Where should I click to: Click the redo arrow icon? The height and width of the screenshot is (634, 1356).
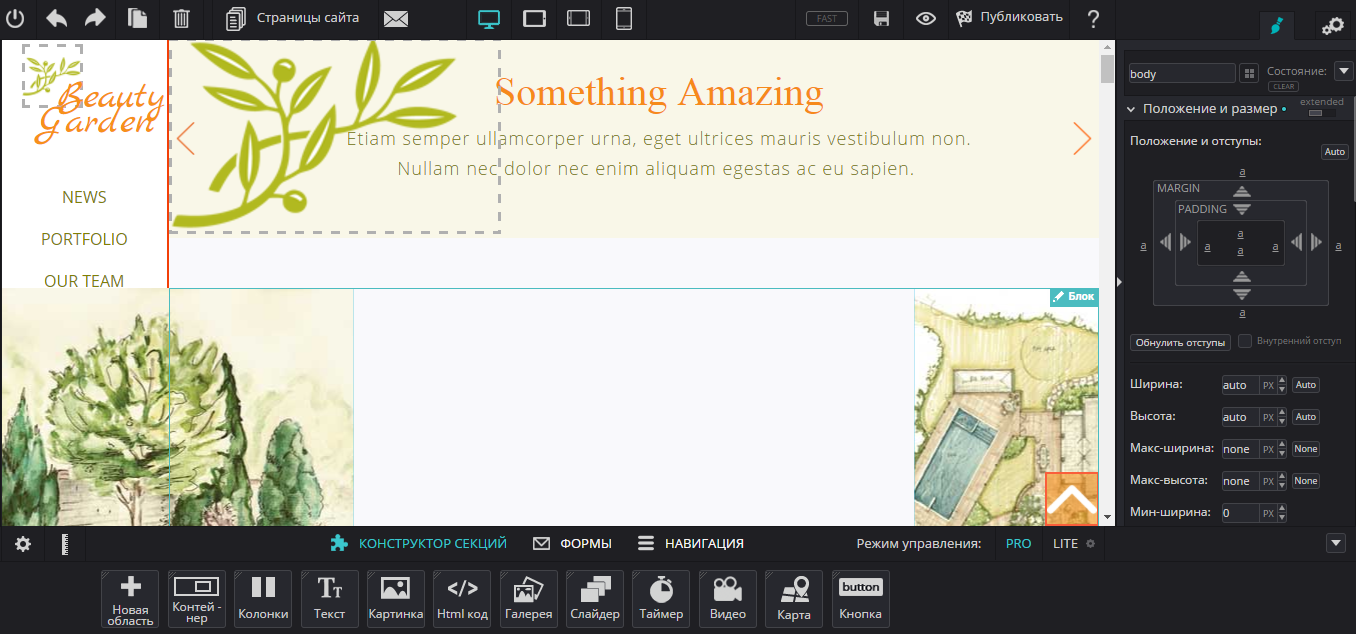pyautogui.click(x=95, y=18)
